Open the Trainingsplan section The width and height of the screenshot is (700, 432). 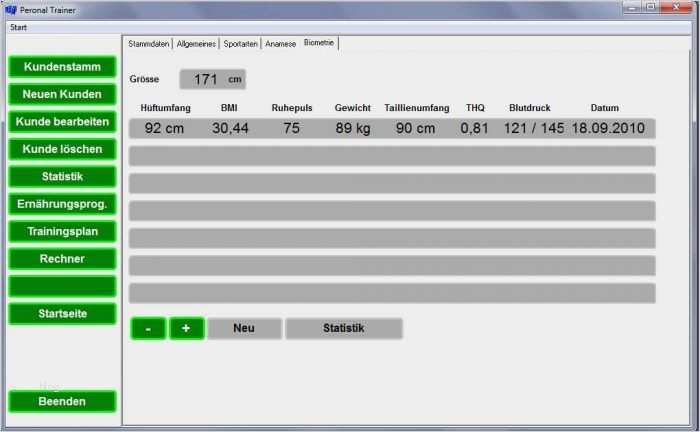pyautogui.click(x=62, y=232)
